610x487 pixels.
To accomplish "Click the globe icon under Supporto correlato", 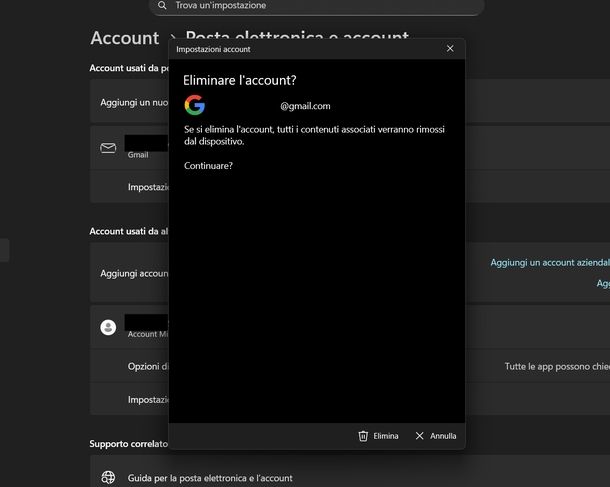I will coord(108,478).
